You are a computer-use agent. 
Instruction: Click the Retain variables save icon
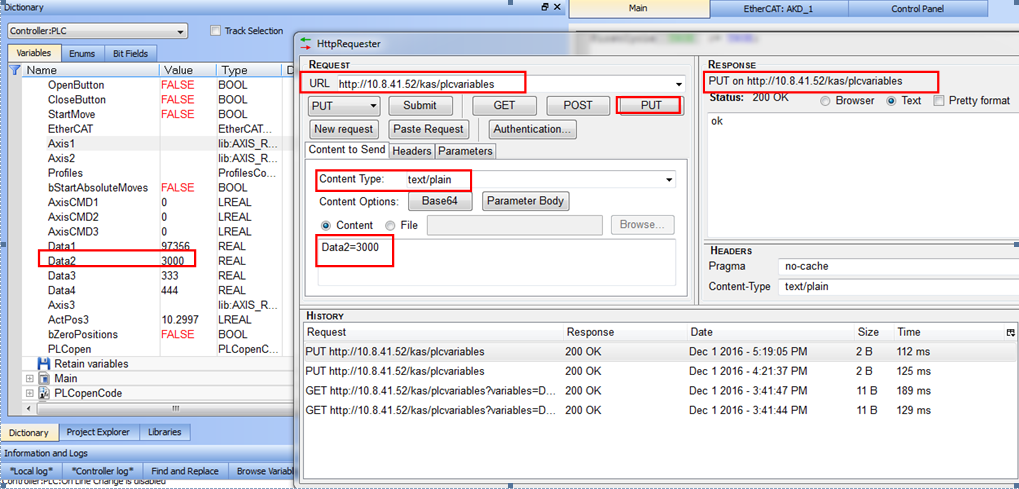44,364
